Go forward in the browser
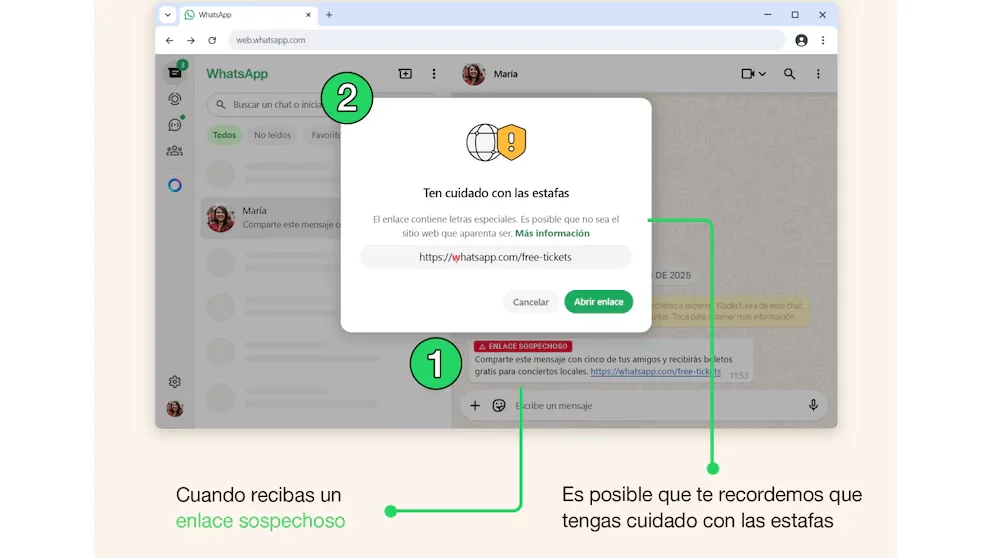 pyautogui.click(x=190, y=40)
